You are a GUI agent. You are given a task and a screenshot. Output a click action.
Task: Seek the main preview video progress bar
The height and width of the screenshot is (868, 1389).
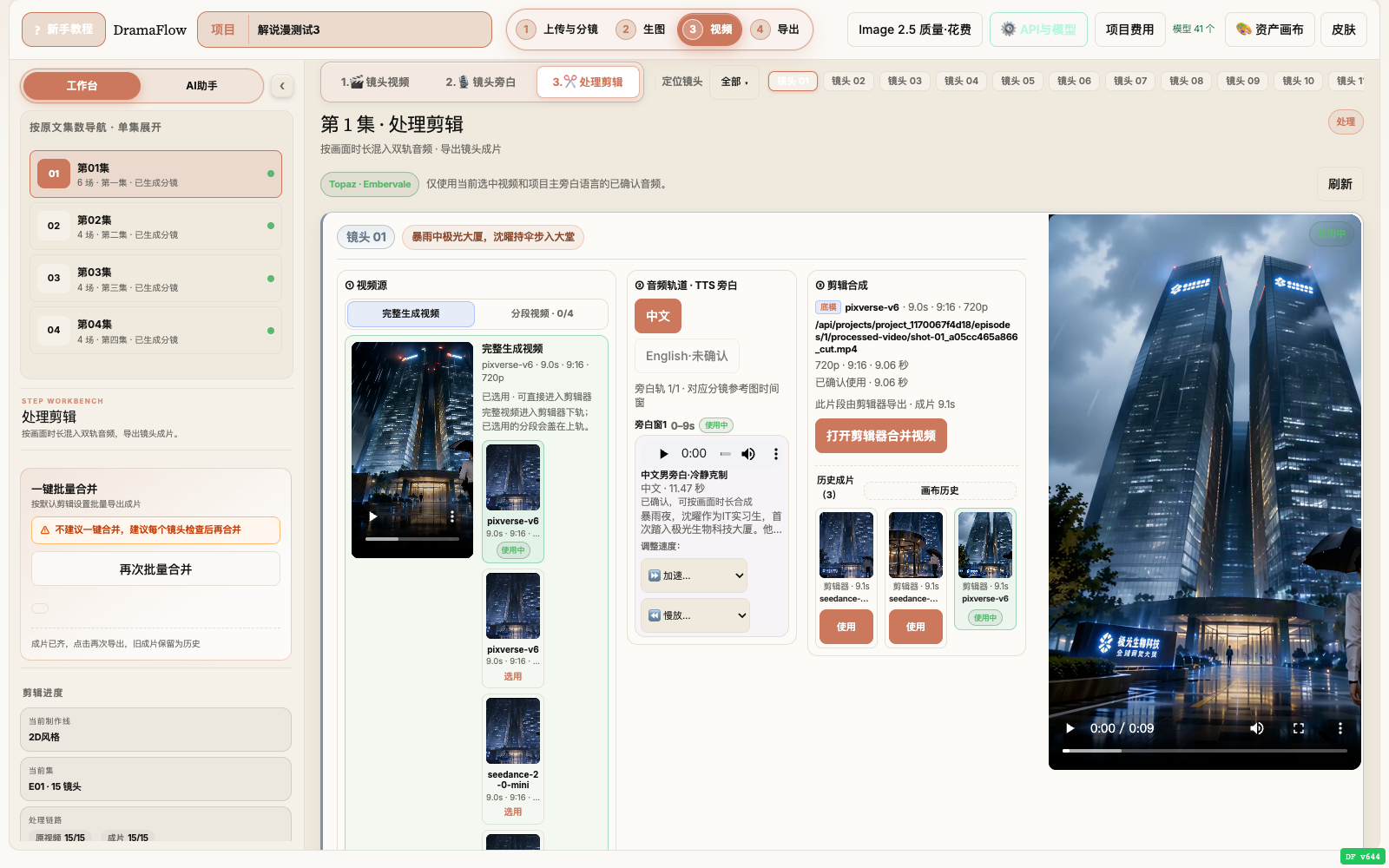pyautogui.click(x=1205, y=751)
